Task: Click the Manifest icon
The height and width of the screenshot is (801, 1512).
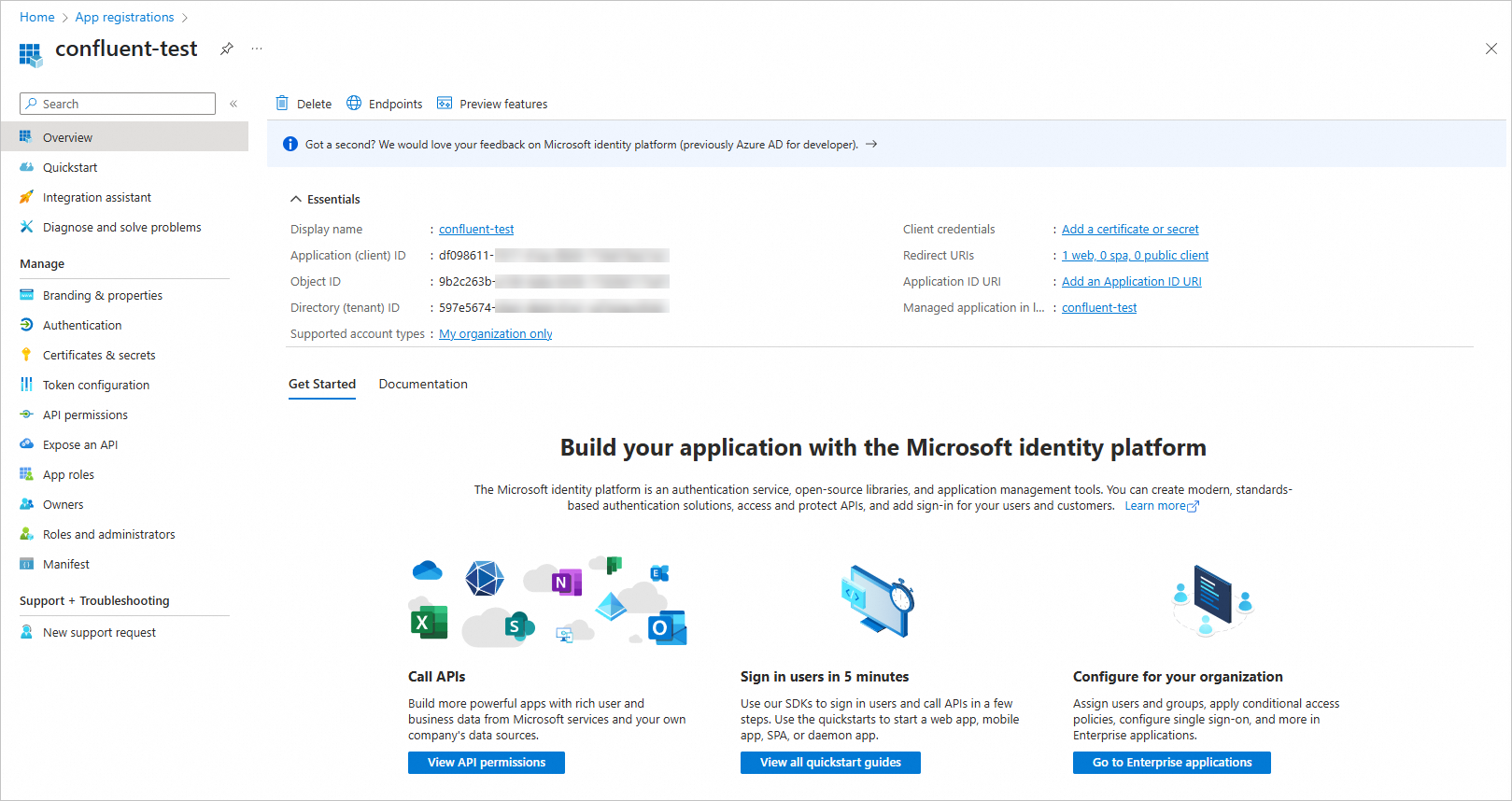Action: tap(26, 564)
